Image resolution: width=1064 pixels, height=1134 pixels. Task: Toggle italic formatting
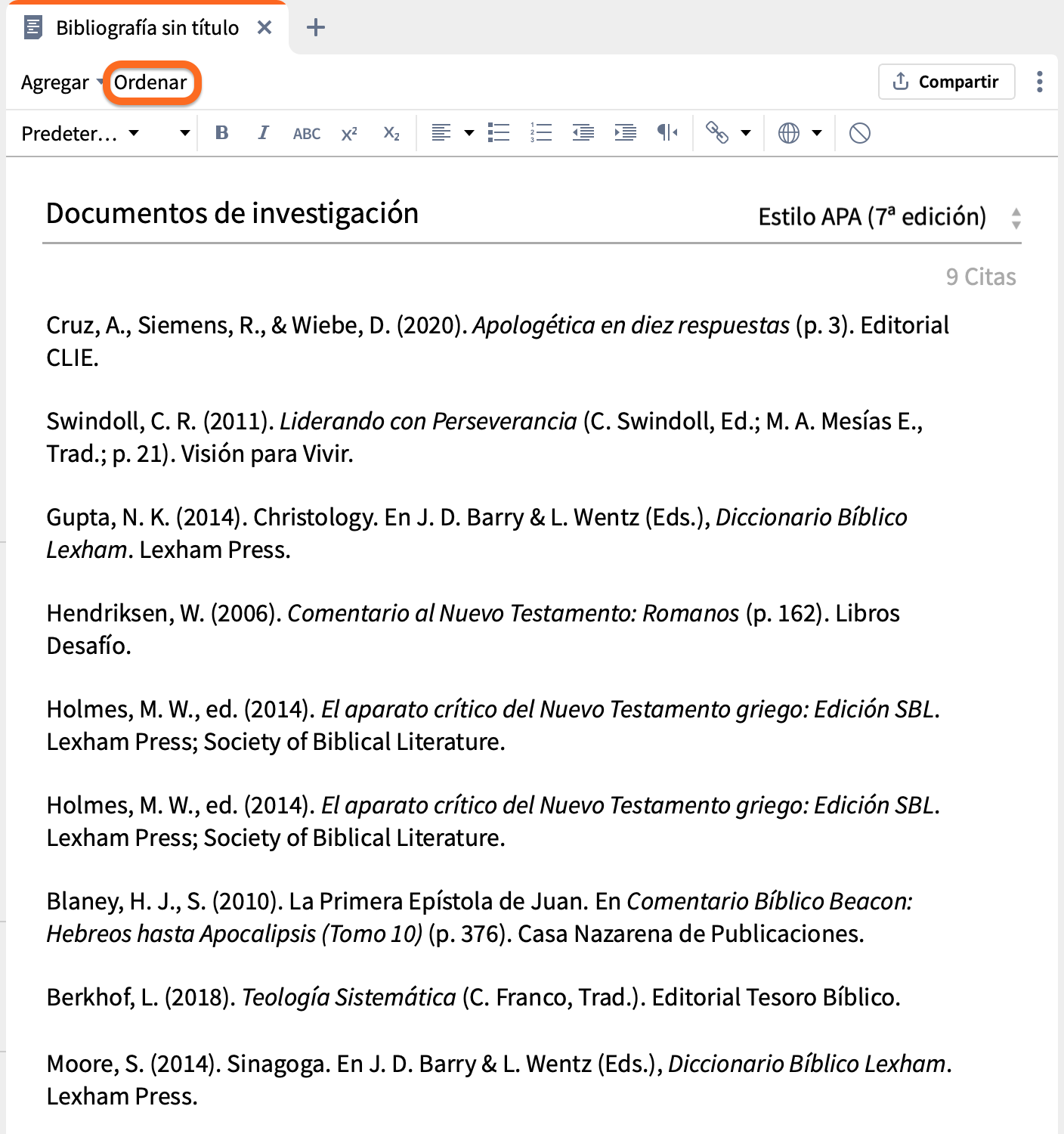tap(263, 132)
